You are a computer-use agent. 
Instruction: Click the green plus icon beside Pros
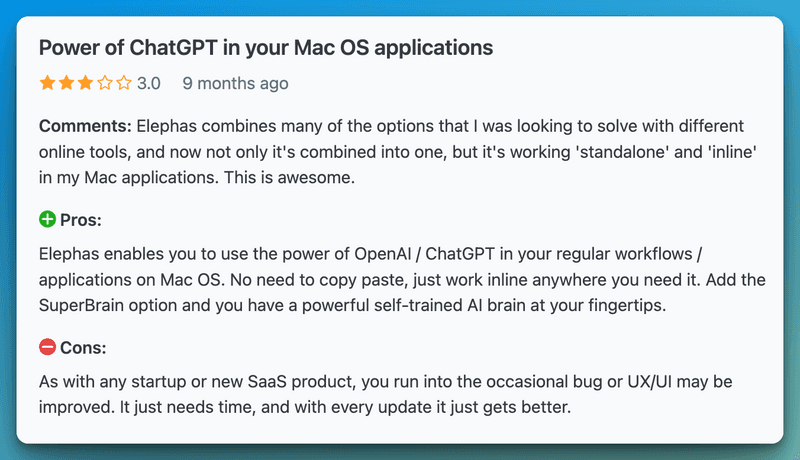[47, 219]
